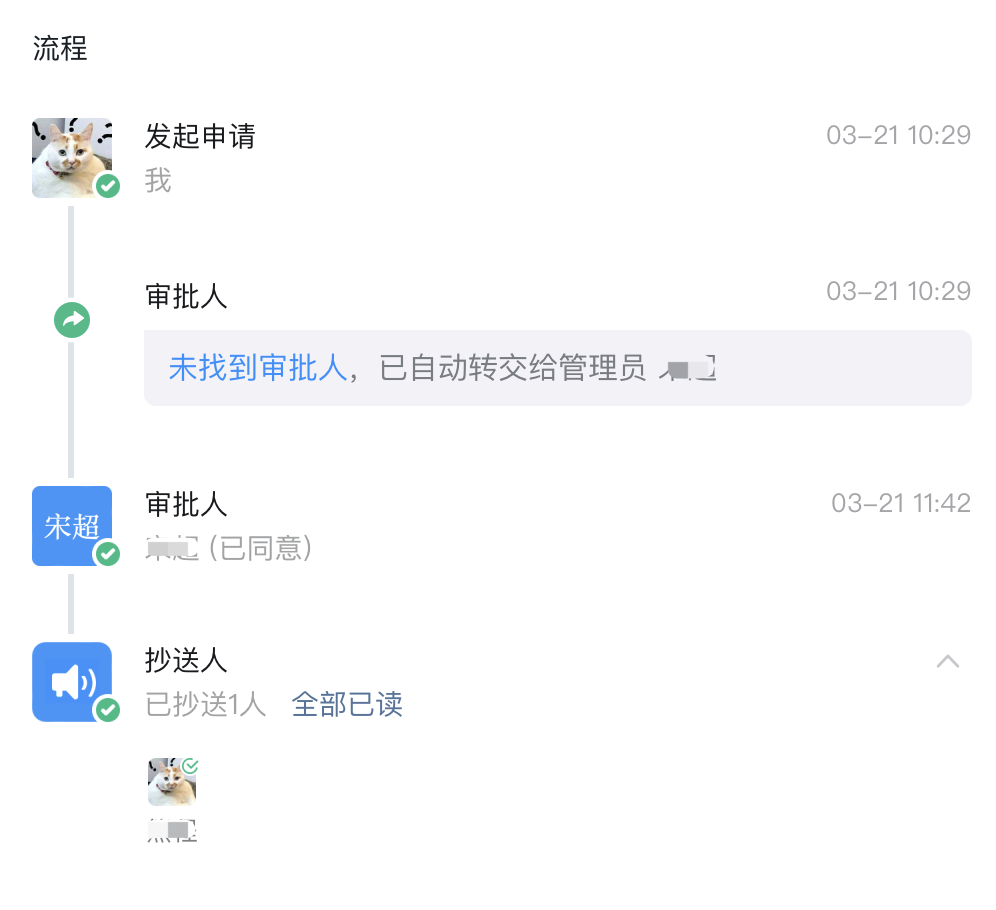Click the green forward arrow icon
Image resolution: width=996 pixels, height=910 pixels.
(x=72, y=320)
